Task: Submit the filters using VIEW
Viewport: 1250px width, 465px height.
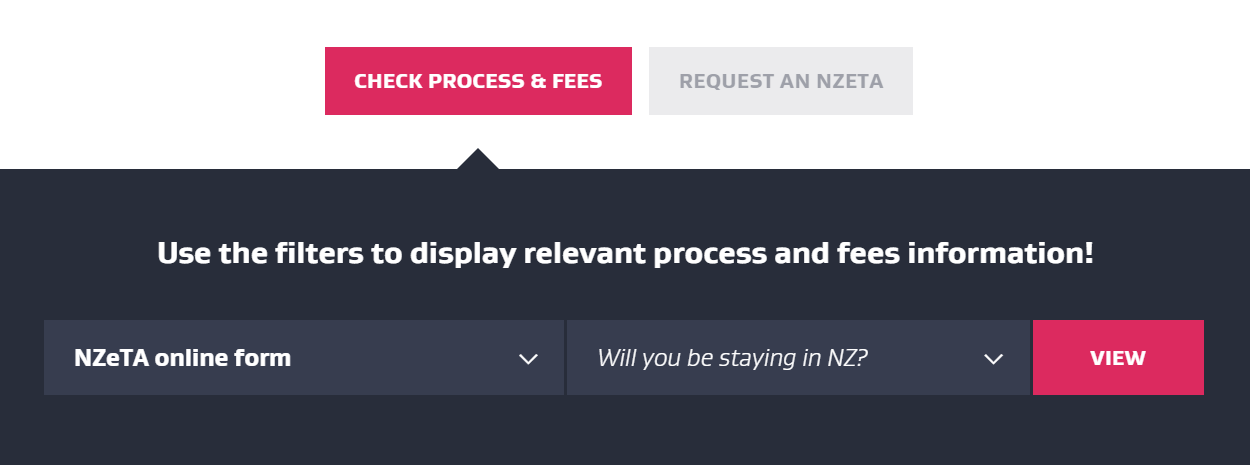Action: coord(1118,358)
